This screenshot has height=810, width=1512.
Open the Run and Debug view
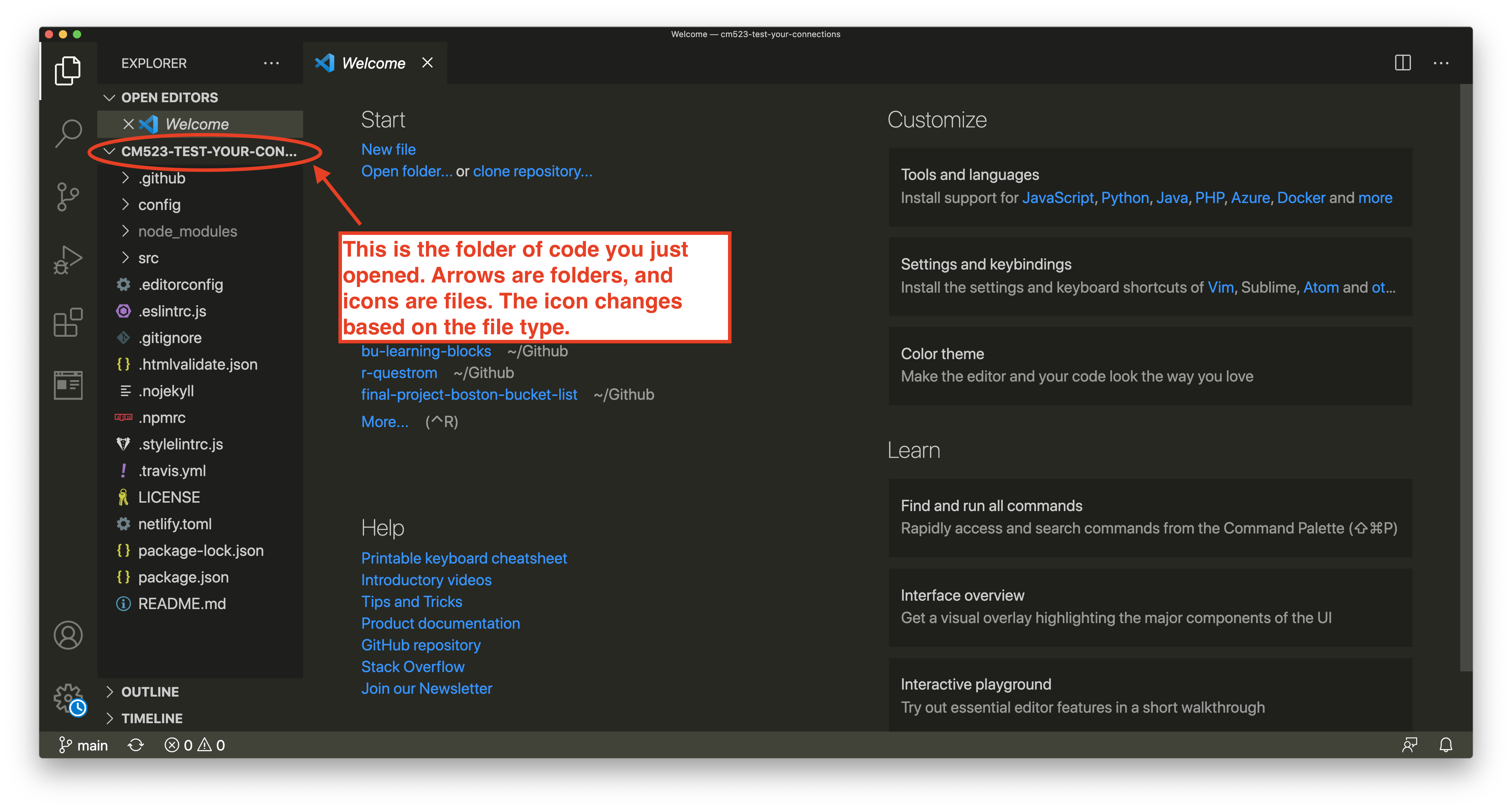click(68, 259)
